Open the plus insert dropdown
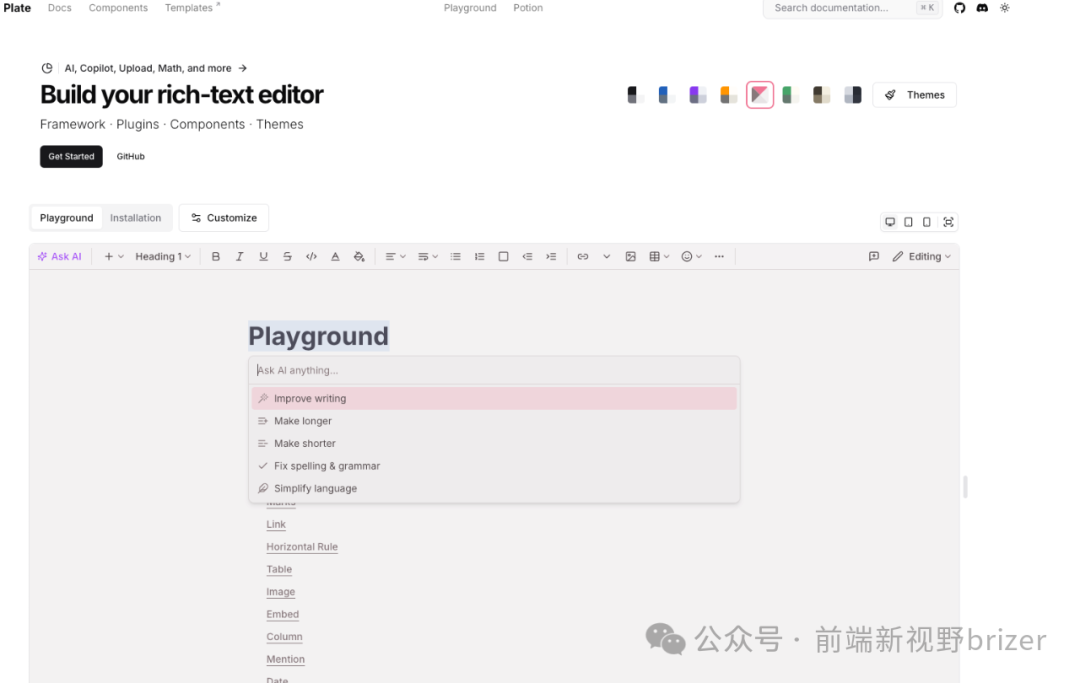Image resolution: width=1080 pixels, height=683 pixels. point(114,256)
